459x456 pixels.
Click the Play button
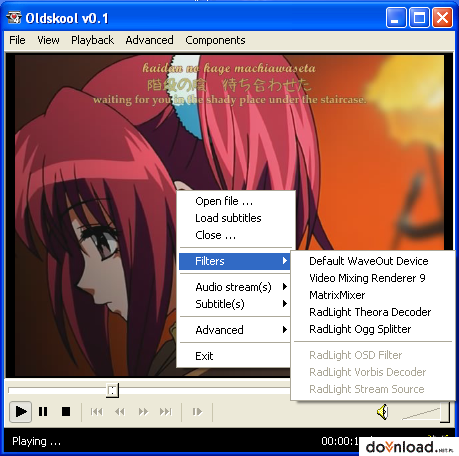click(21, 412)
